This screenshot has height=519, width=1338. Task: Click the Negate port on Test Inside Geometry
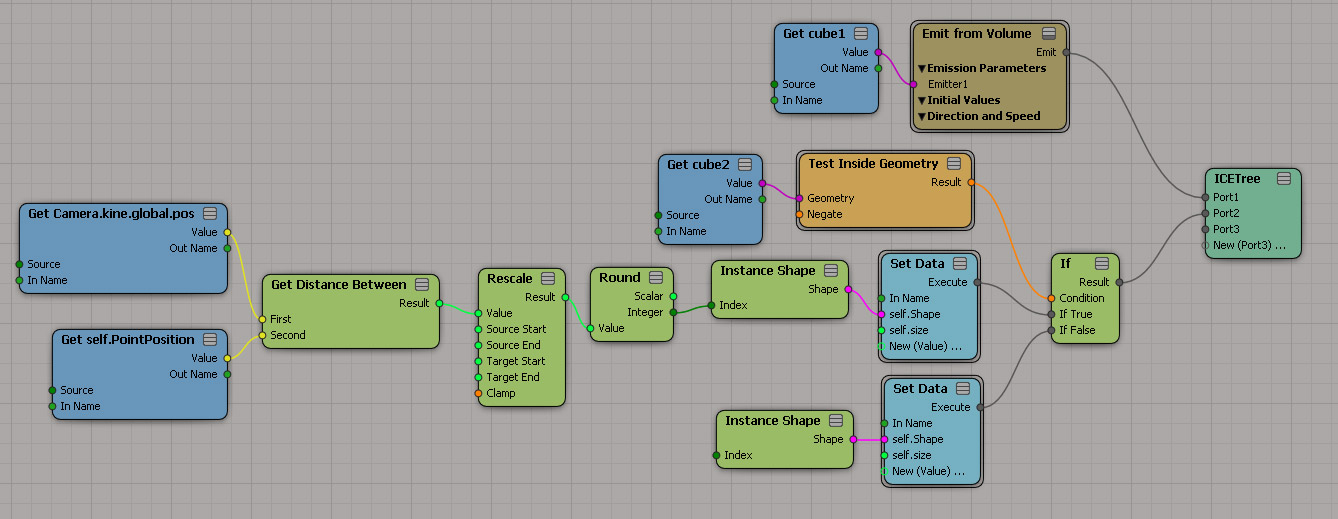pyautogui.click(x=799, y=215)
